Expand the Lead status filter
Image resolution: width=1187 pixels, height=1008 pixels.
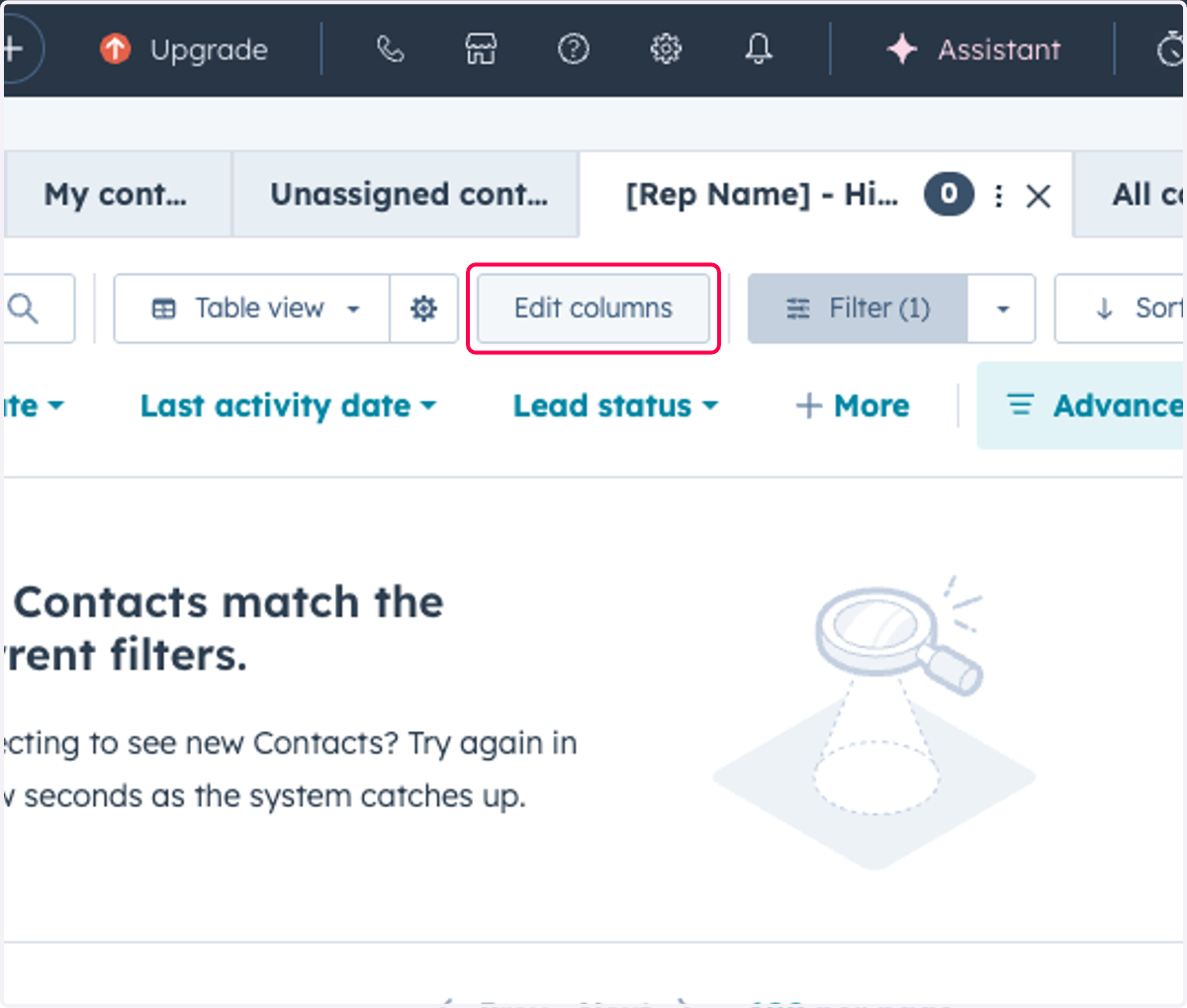[x=615, y=406]
